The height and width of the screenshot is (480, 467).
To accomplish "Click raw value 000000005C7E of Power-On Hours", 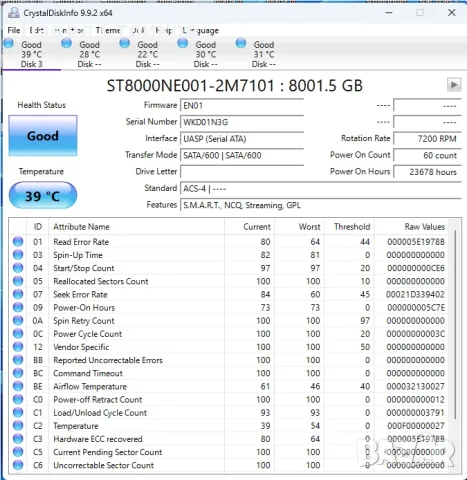I will tap(416, 307).
